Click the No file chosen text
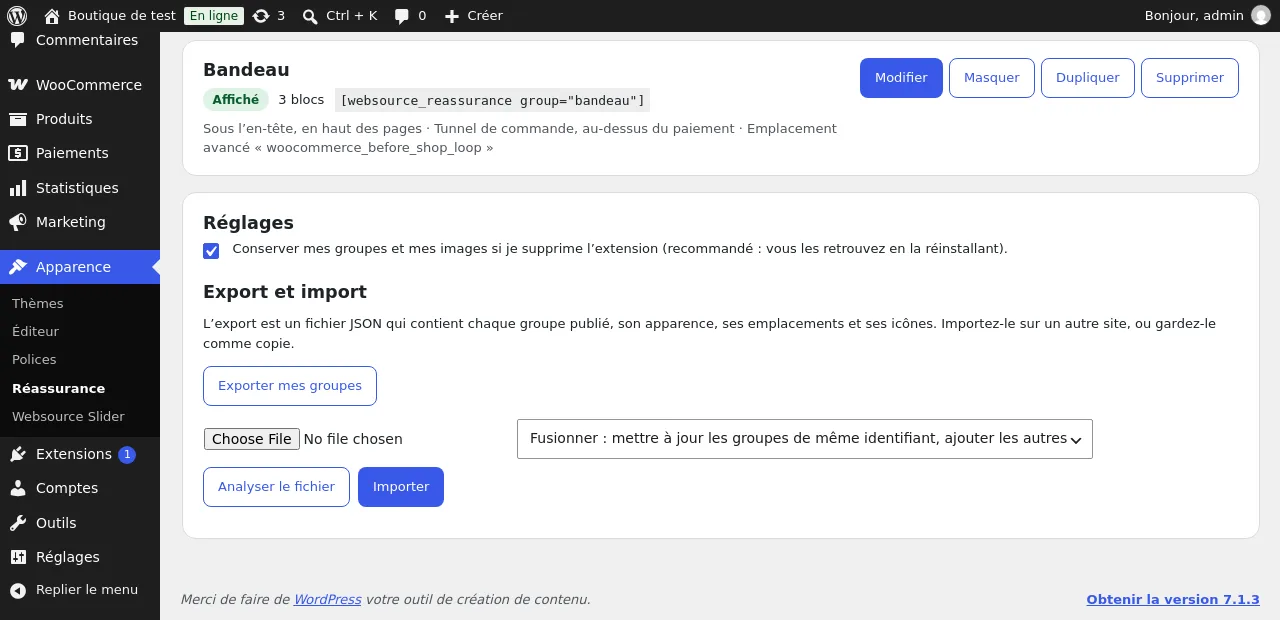 pyautogui.click(x=353, y=439)
